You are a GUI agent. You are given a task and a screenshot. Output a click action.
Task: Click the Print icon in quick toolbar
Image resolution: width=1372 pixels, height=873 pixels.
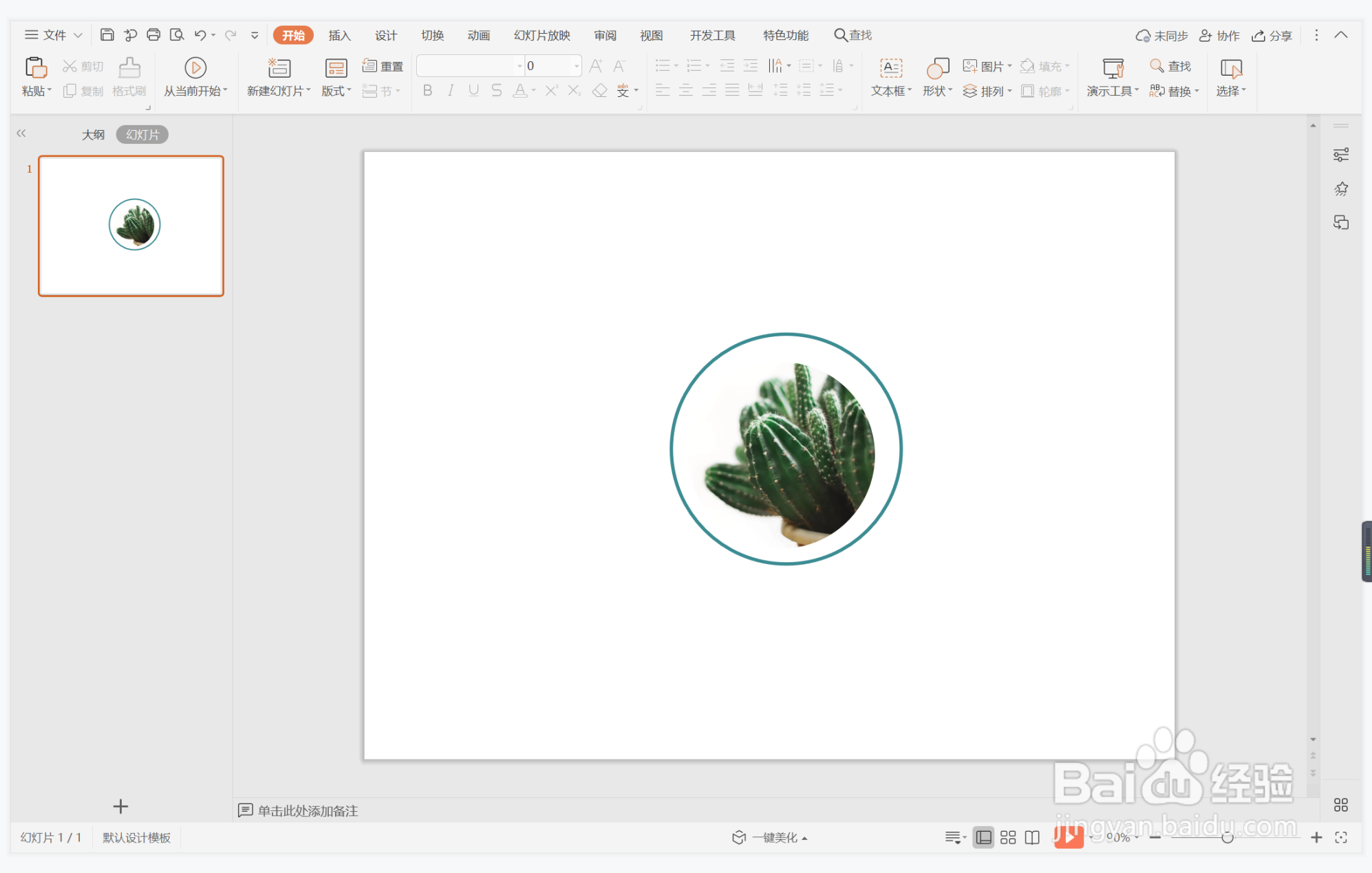(153, 35)
